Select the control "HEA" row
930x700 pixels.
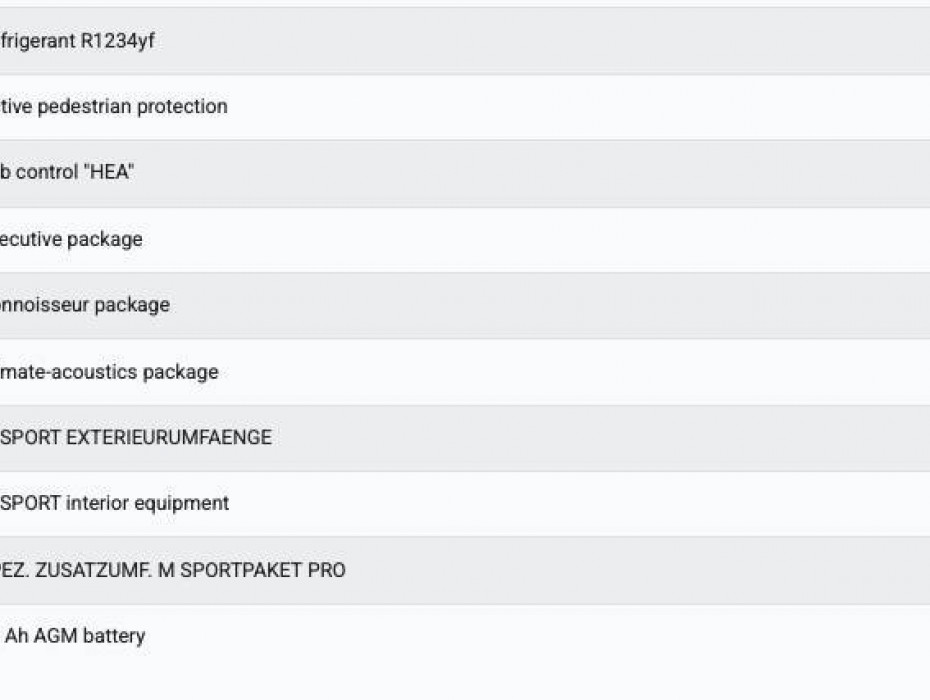(465, 173)
